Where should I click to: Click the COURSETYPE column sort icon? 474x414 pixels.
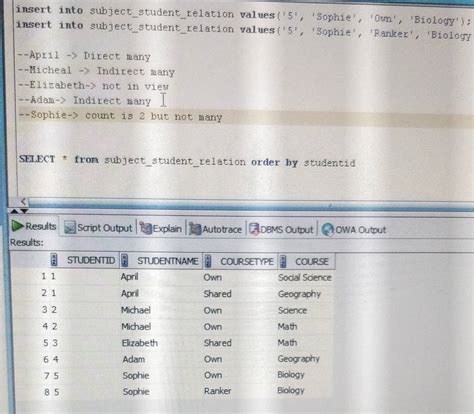208,261
